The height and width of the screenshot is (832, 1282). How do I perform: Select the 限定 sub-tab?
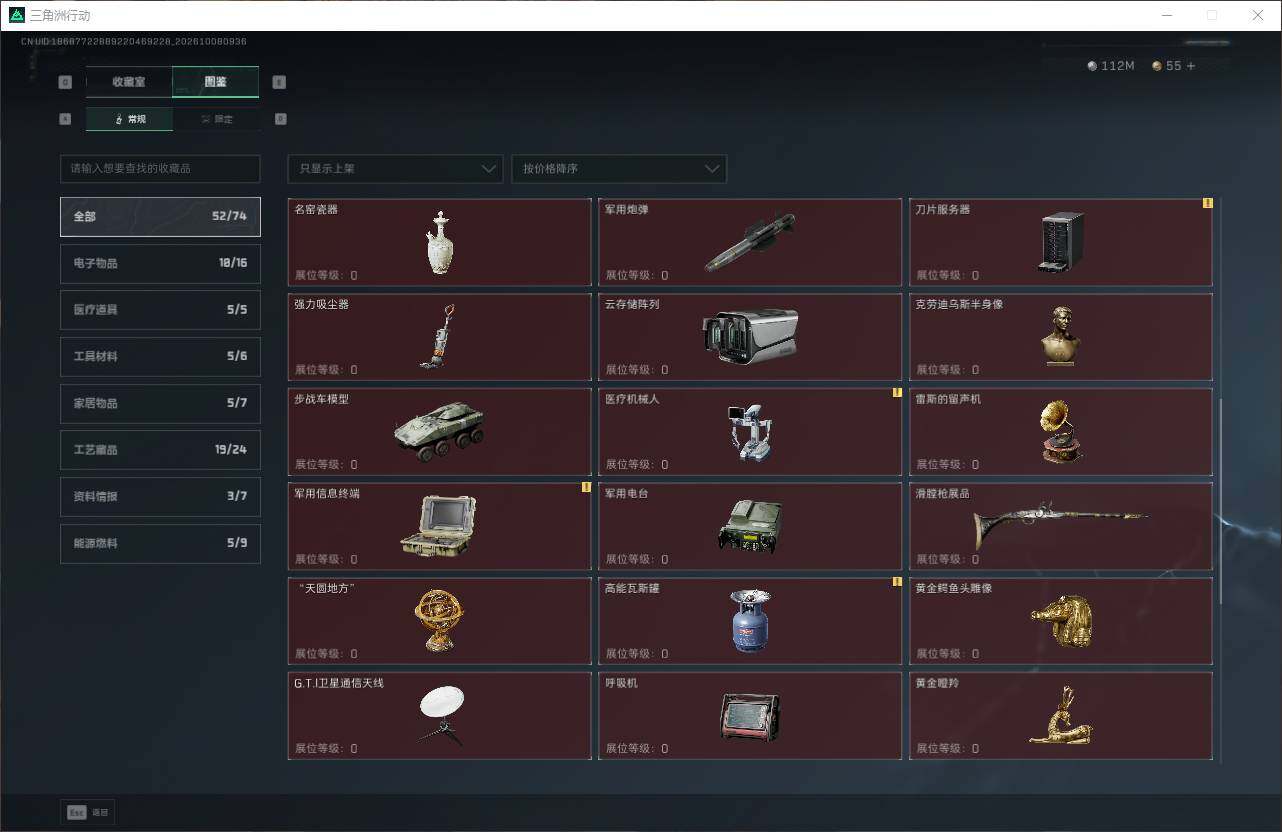(x=216, y=119)
